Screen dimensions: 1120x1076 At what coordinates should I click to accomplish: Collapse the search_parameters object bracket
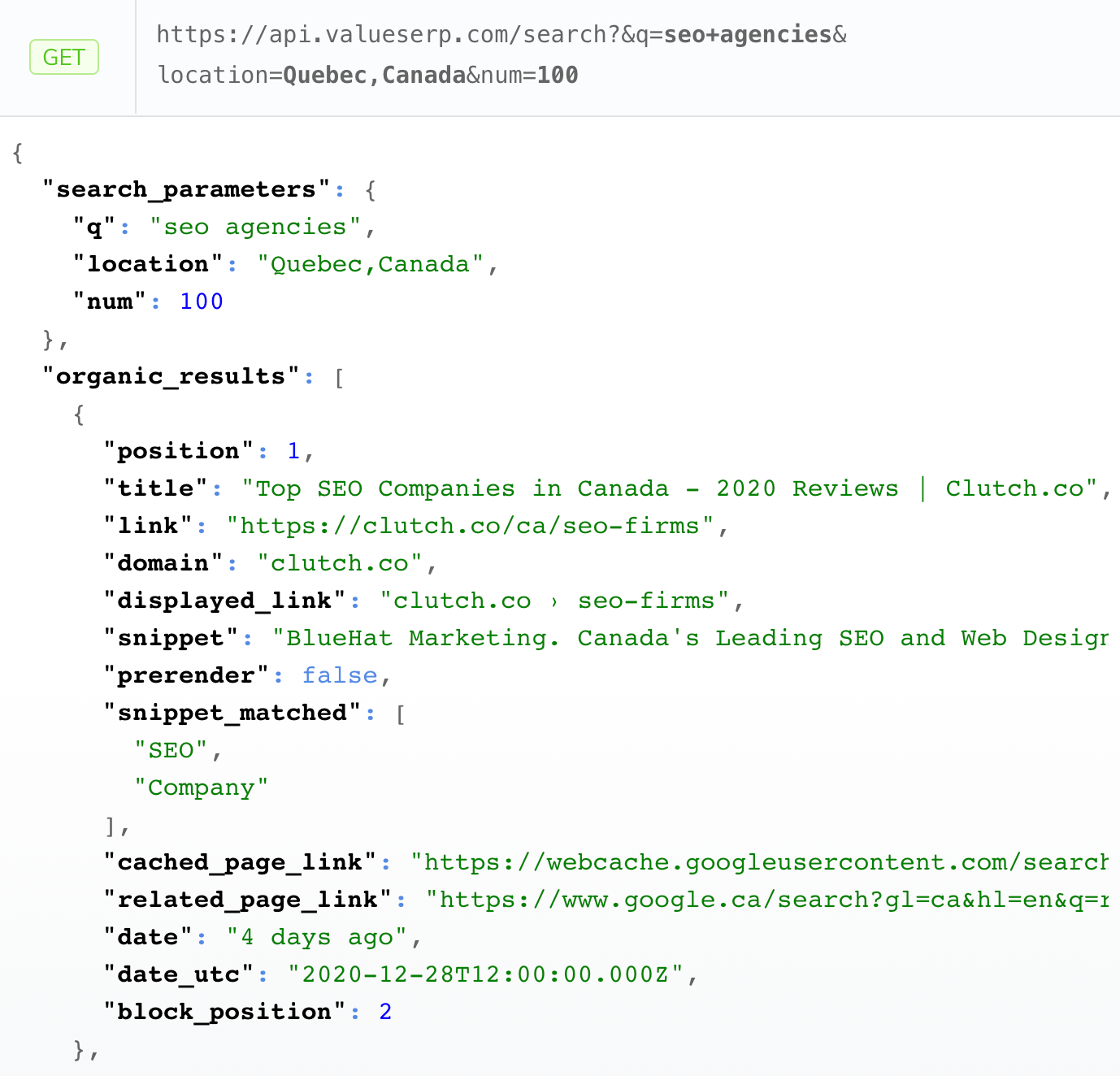pos(371,190)
